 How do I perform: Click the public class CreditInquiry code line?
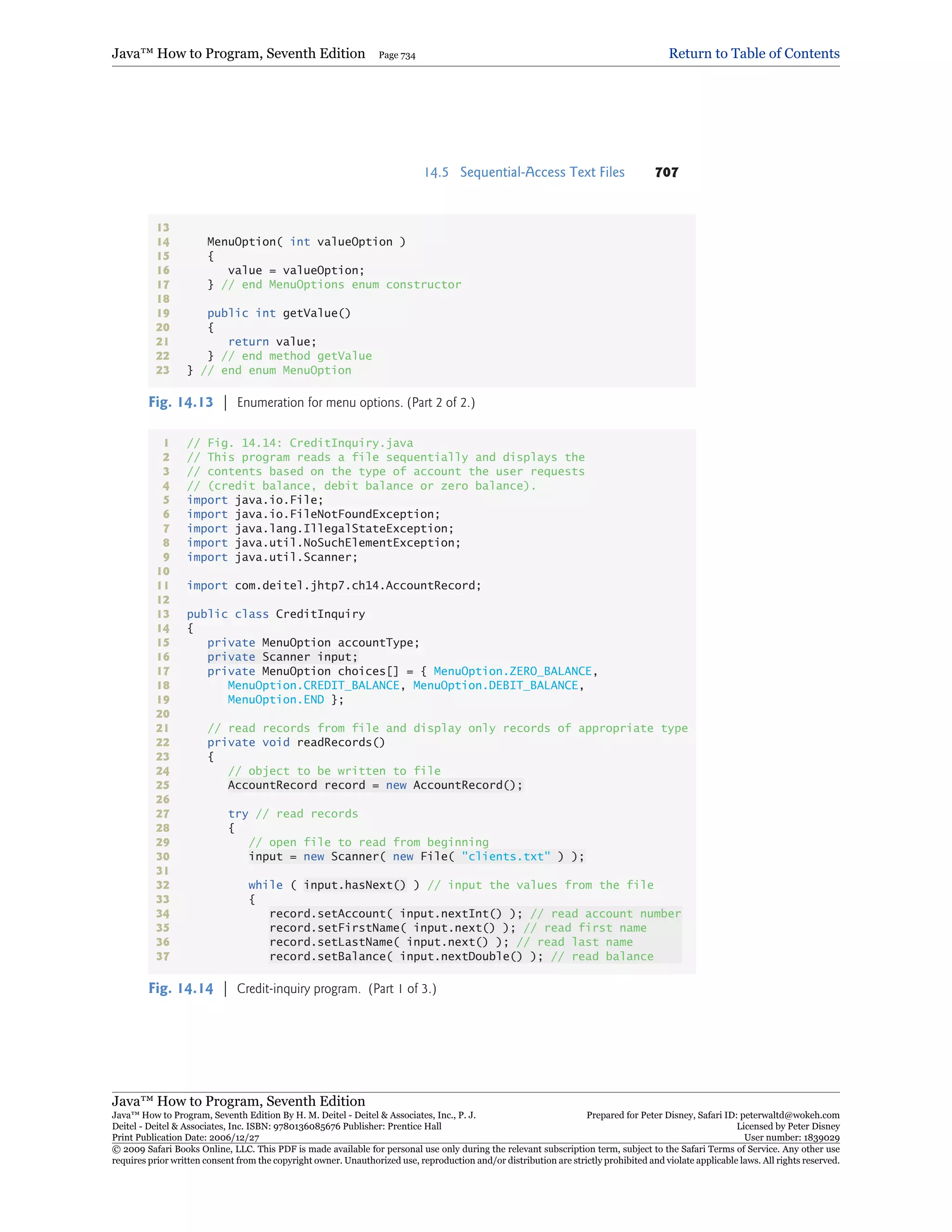pyautogui.click(x=276, y=614)
